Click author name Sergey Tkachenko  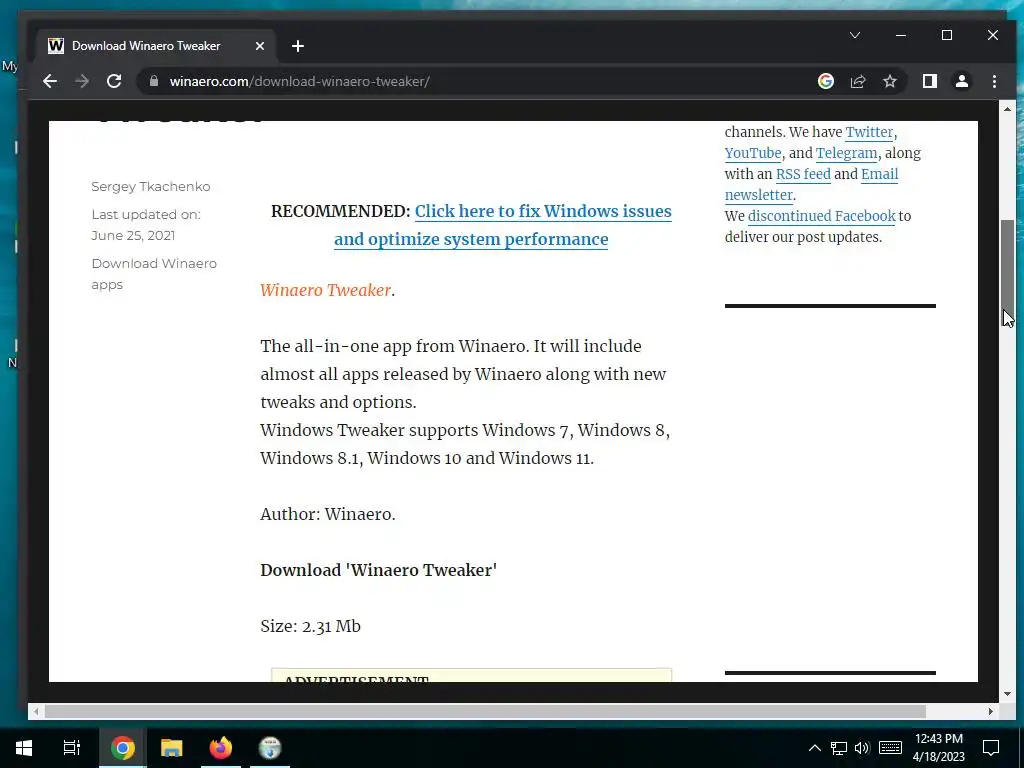click(151, 186)
